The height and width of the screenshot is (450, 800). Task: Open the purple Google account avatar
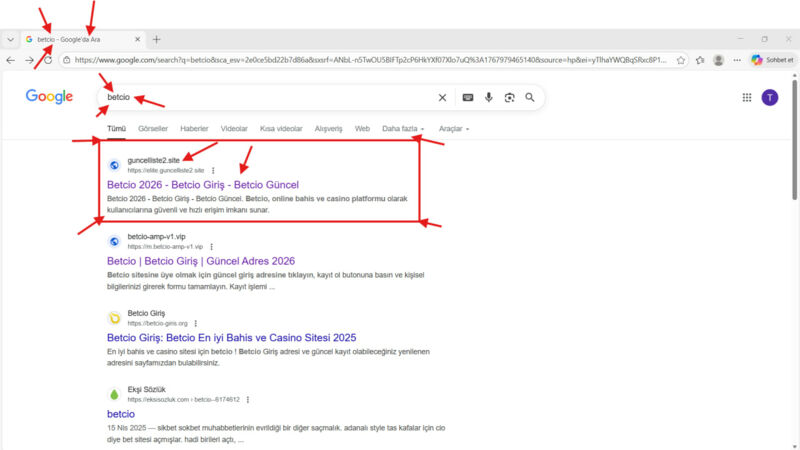pos(769,97)
